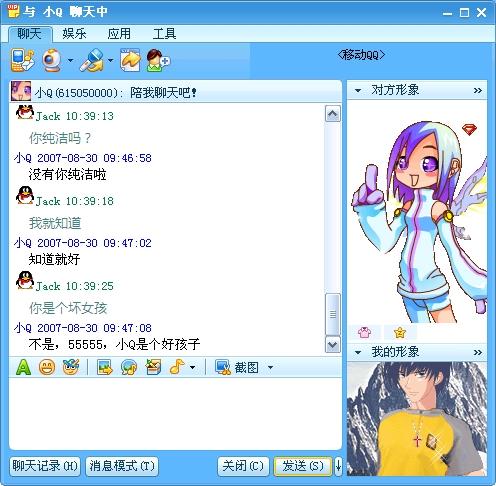Open the webcam options dropdown arrow
Screen dimensions: 496x486
[70, 61]
